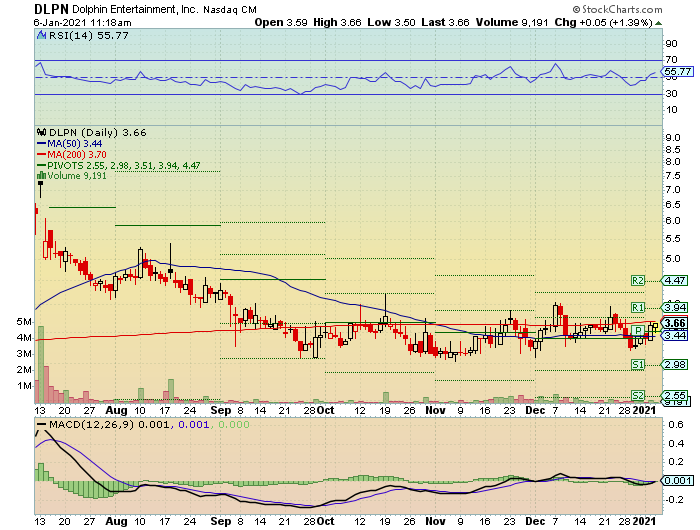
Task: Click the Volume 9,191 legend text
Action: coord(77,176)
